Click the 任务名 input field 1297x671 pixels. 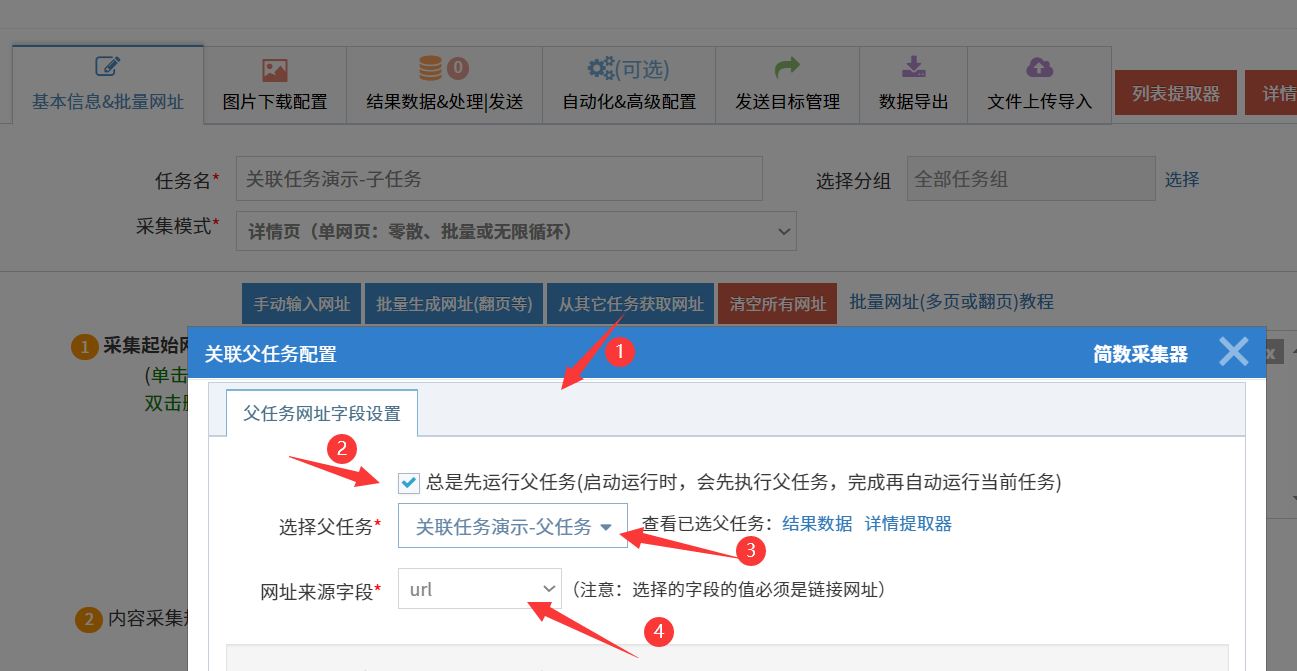(499, 179)
